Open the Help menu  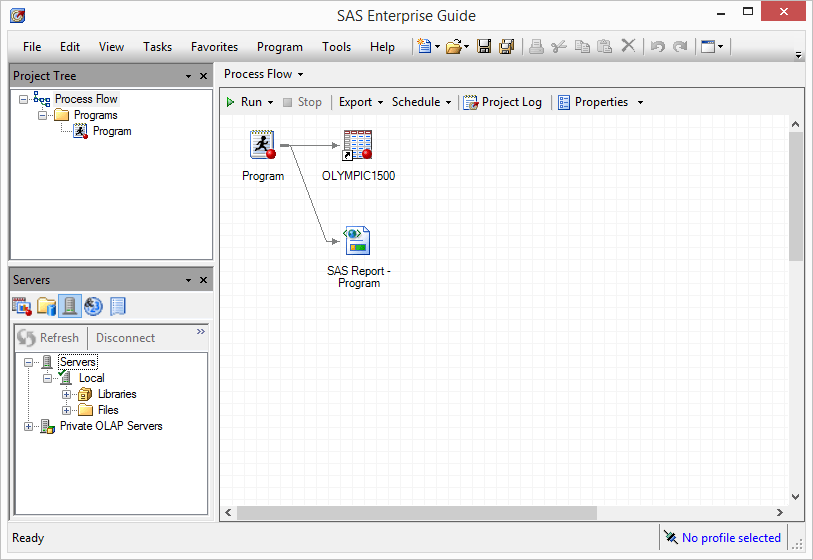click(x=382, y=47)
